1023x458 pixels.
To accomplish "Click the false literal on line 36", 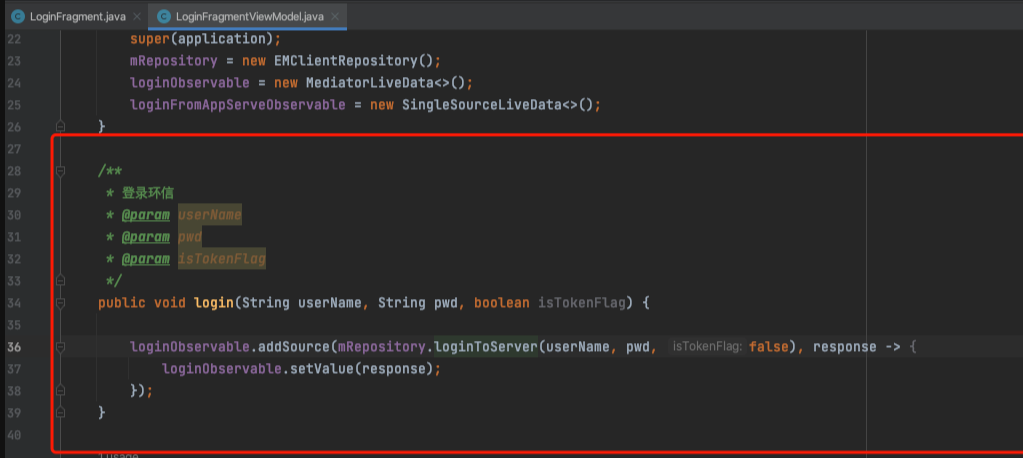I will 769,347.
